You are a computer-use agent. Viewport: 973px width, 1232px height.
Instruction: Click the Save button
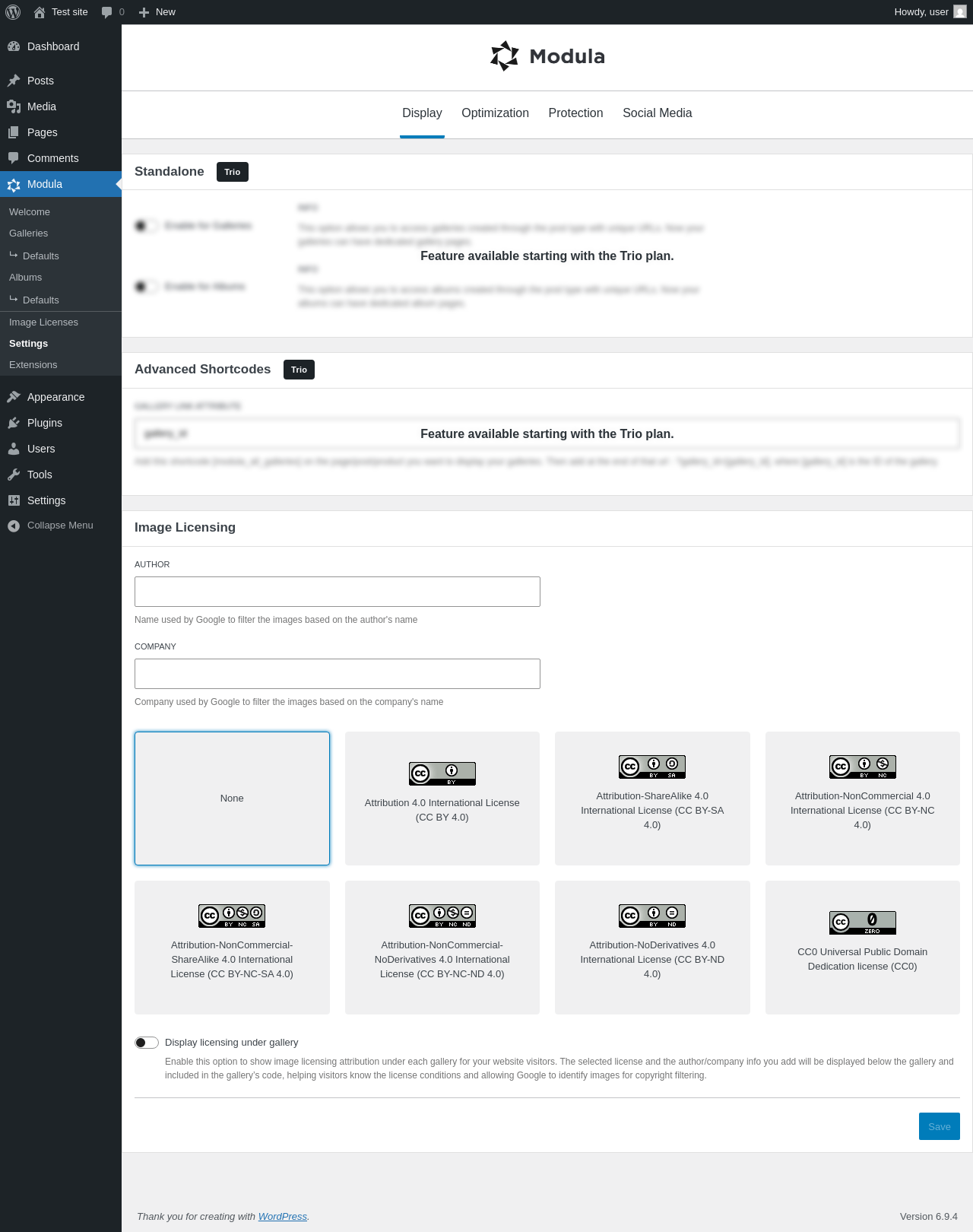[x=940, y=1126]
